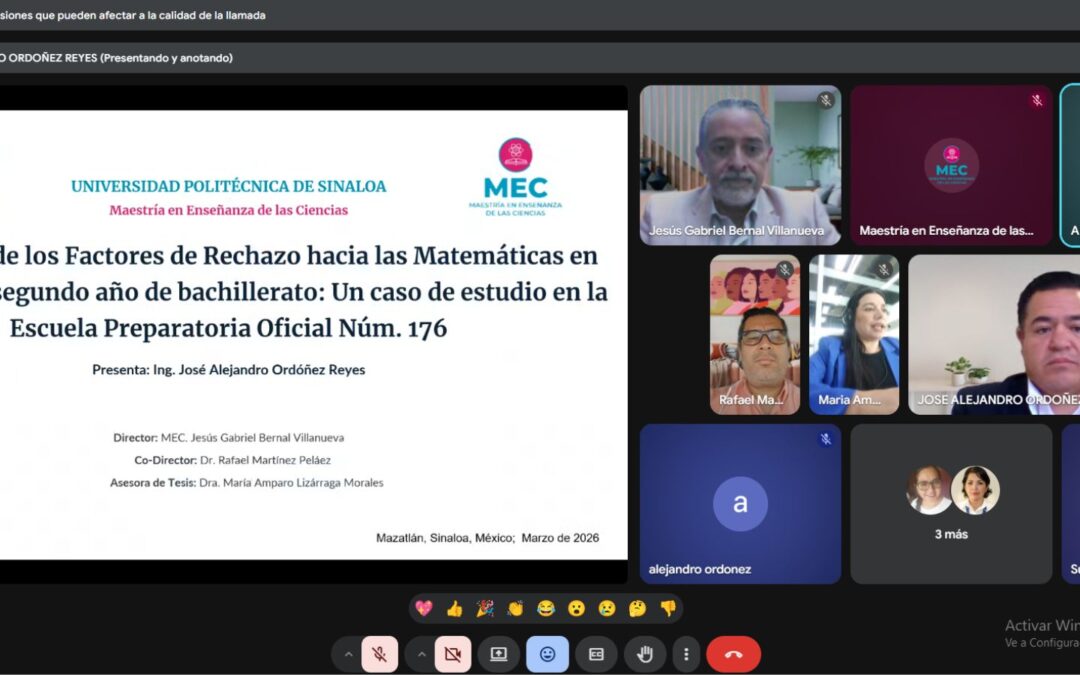
Task: Toggle the mute indicator on Jesús Gabriel's tile
Action: [824, 99]
